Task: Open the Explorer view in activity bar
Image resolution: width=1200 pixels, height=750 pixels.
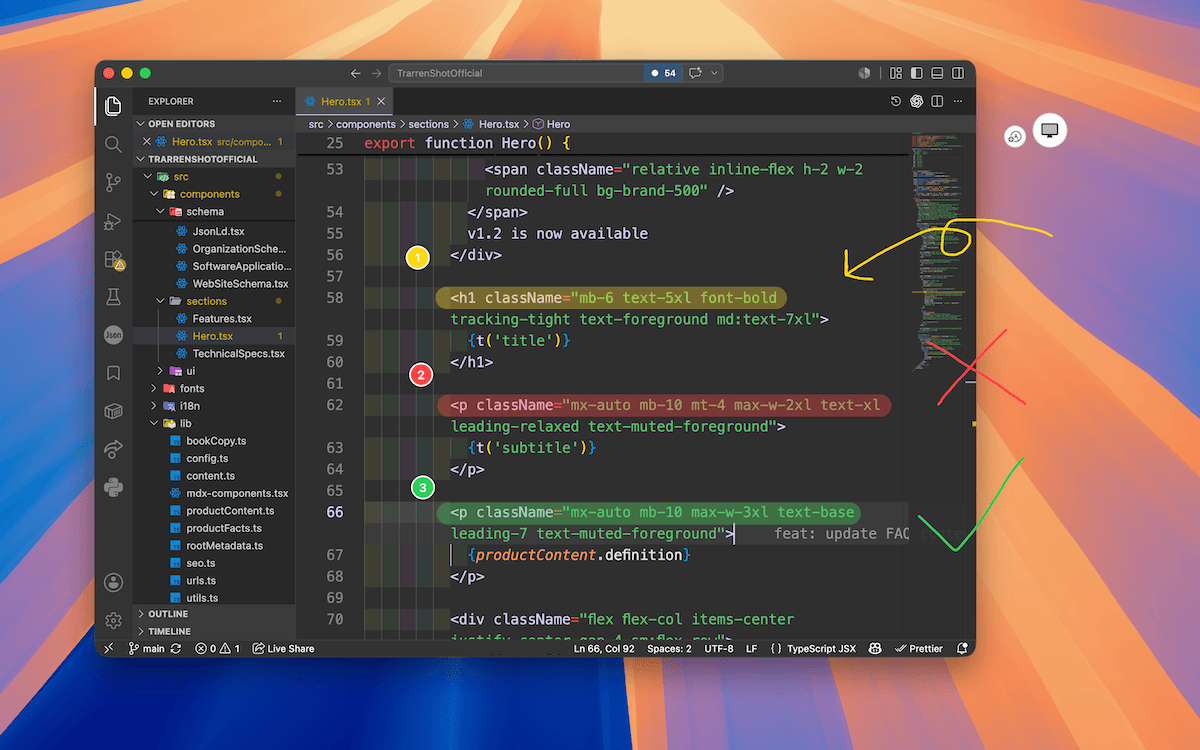Action: [113, 105]
